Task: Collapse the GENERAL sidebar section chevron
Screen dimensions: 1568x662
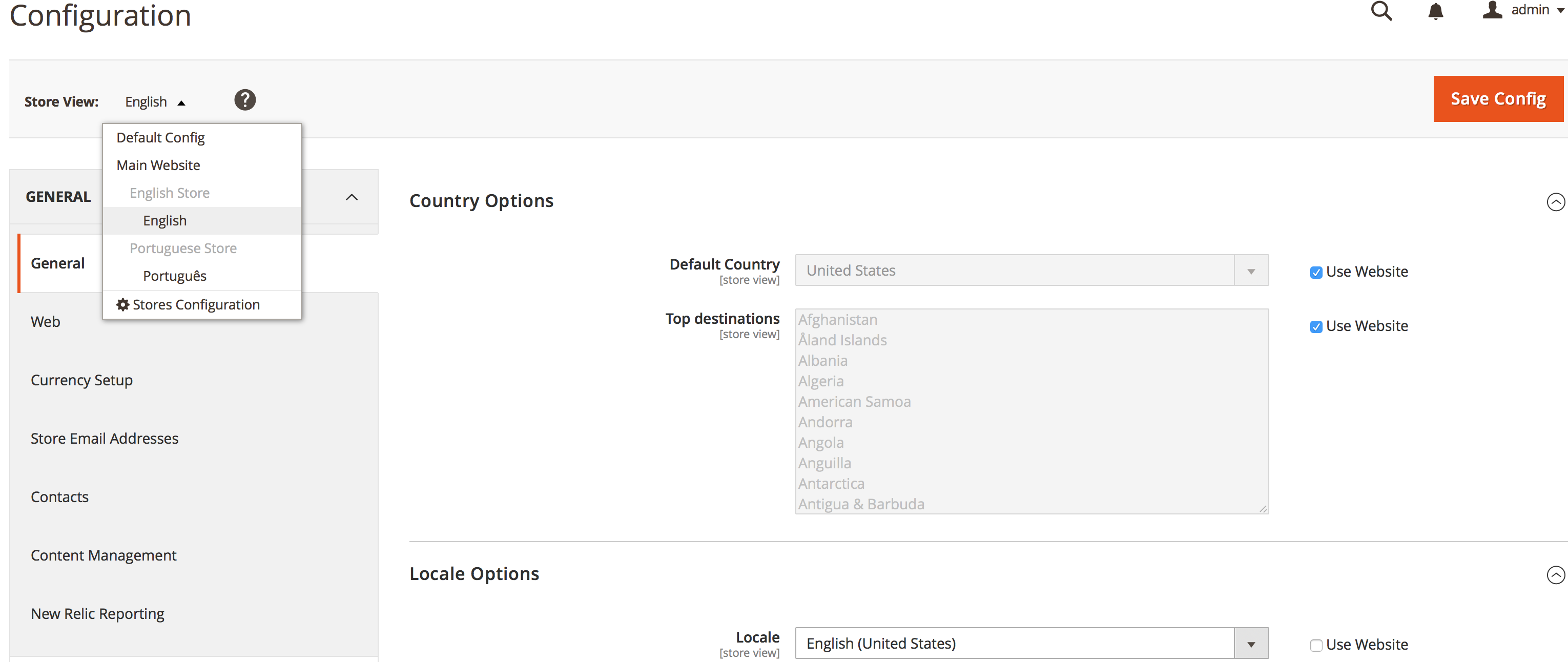Action: click(351, 197)
